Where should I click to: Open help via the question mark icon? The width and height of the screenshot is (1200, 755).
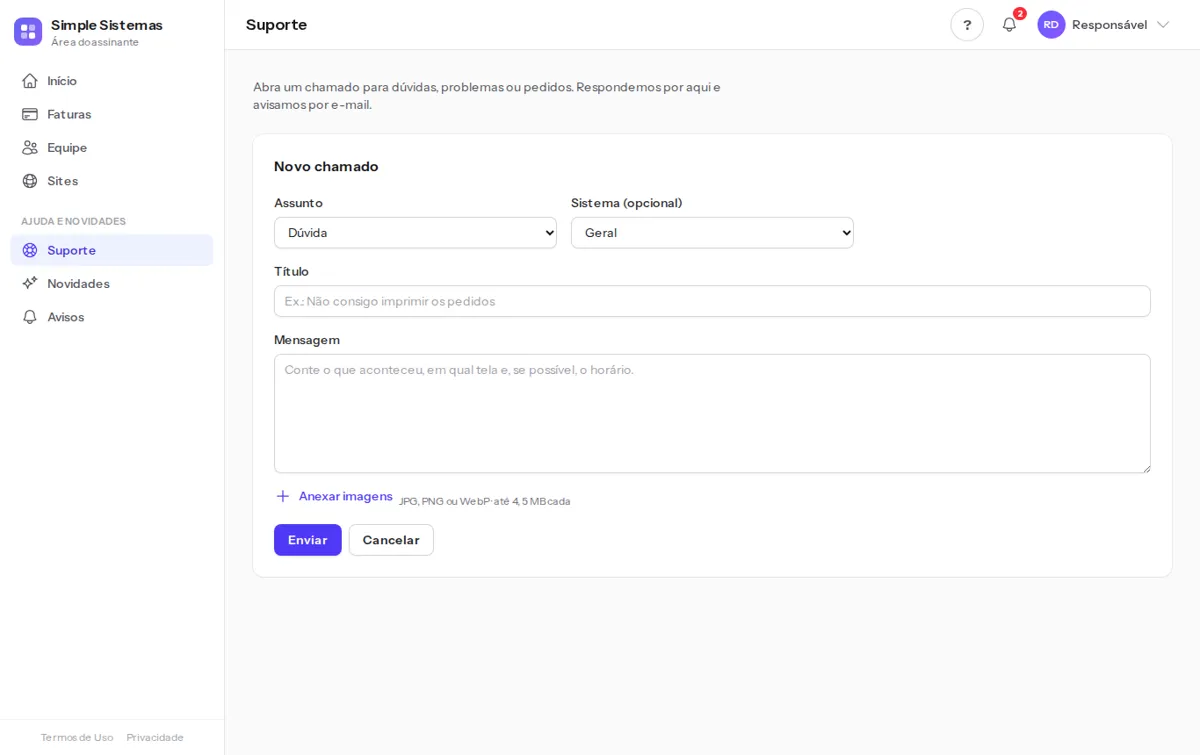967,25
